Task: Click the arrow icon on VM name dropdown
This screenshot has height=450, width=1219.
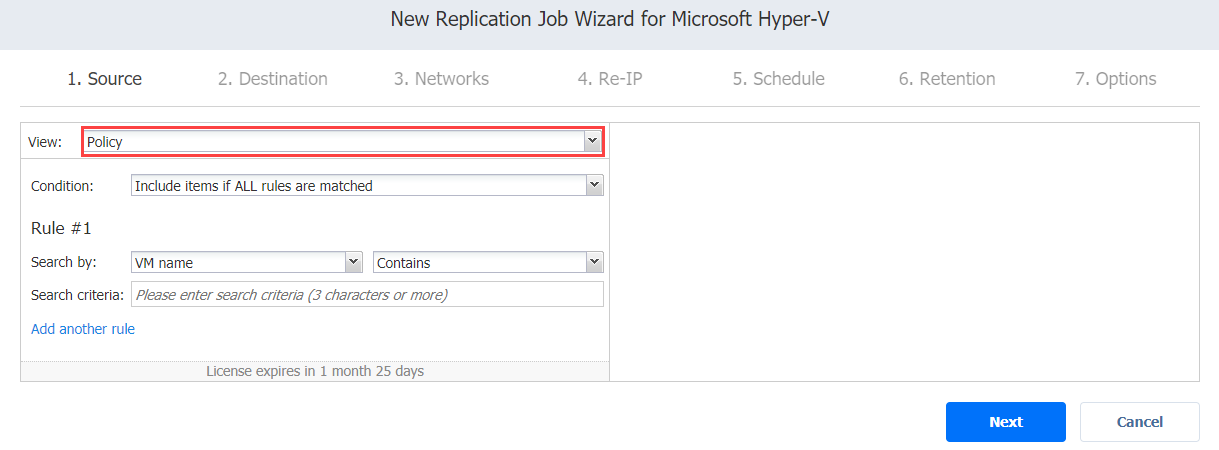Action: pyautogui.click(x=353, y=262)
